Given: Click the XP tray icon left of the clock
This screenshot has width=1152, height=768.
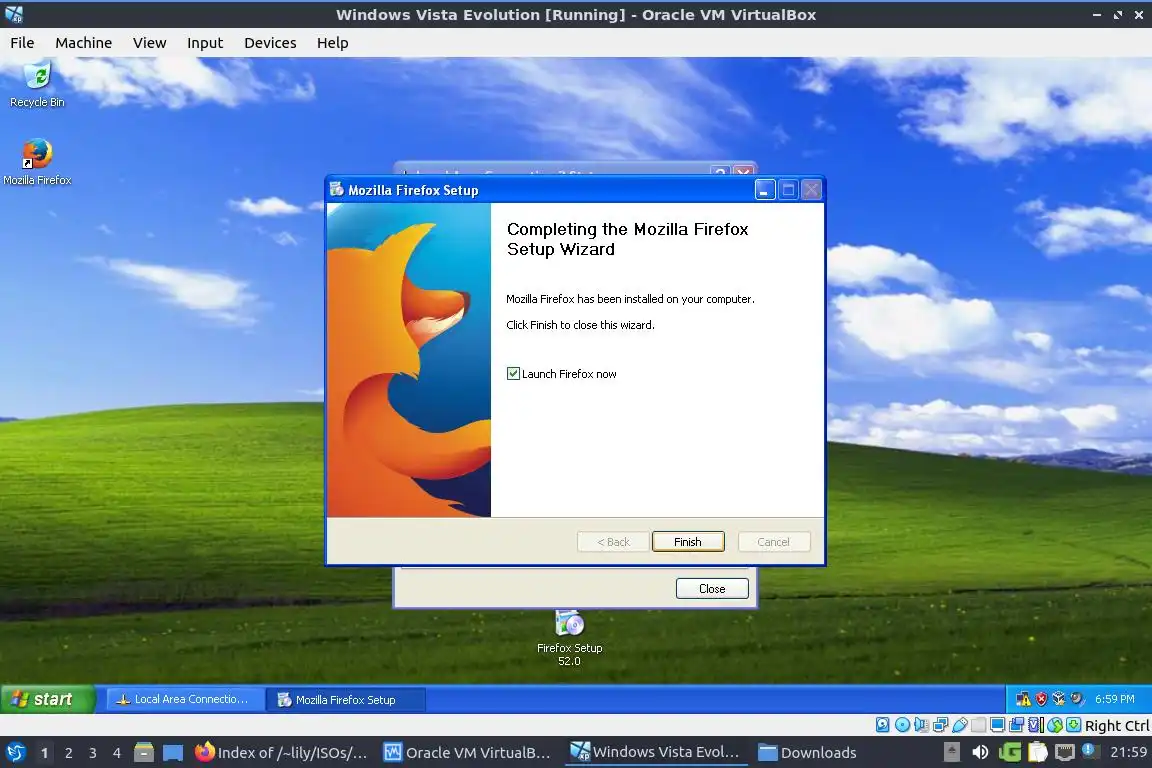Looking at the screenshot, I should [1077, 699].
